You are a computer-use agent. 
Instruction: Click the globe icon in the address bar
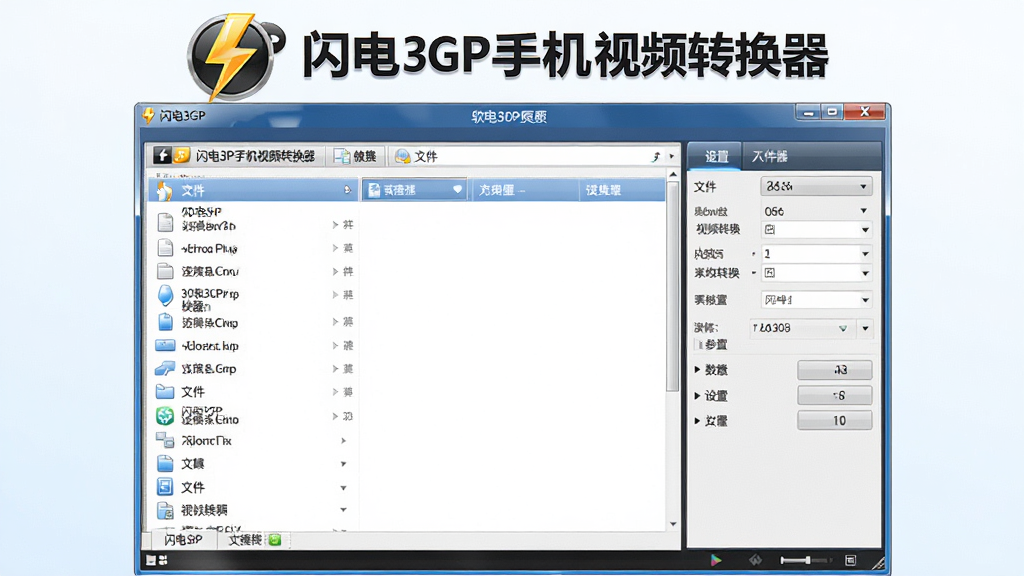(402, 156)
